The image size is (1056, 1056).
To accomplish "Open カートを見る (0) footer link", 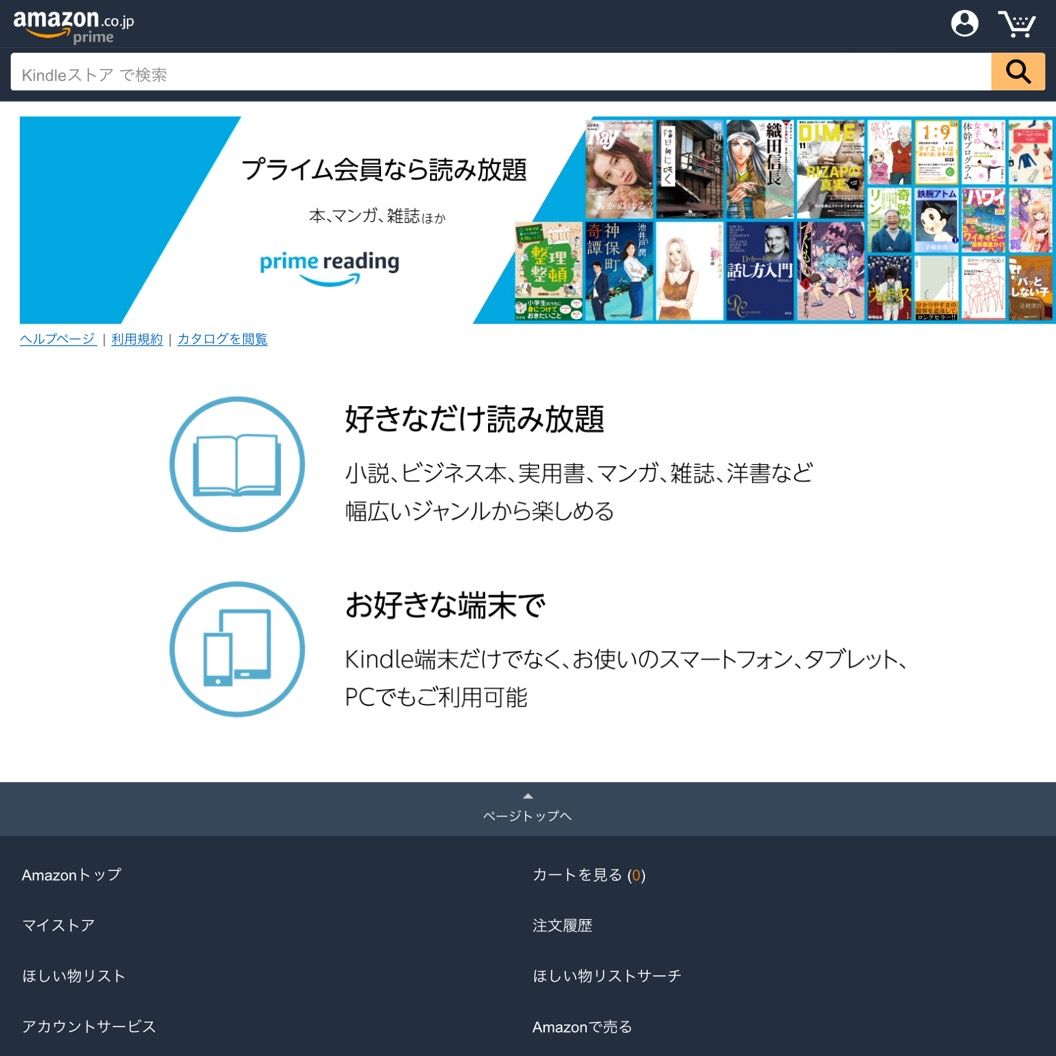I will [589, 875].
